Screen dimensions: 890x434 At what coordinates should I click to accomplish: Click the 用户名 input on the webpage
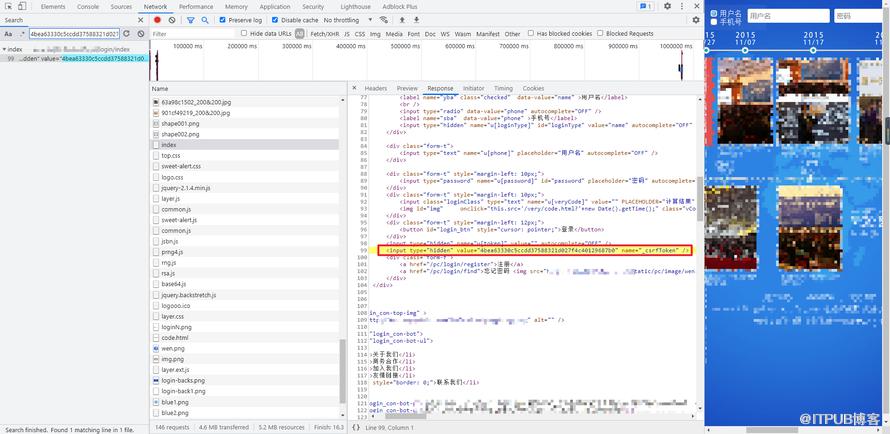788,16
